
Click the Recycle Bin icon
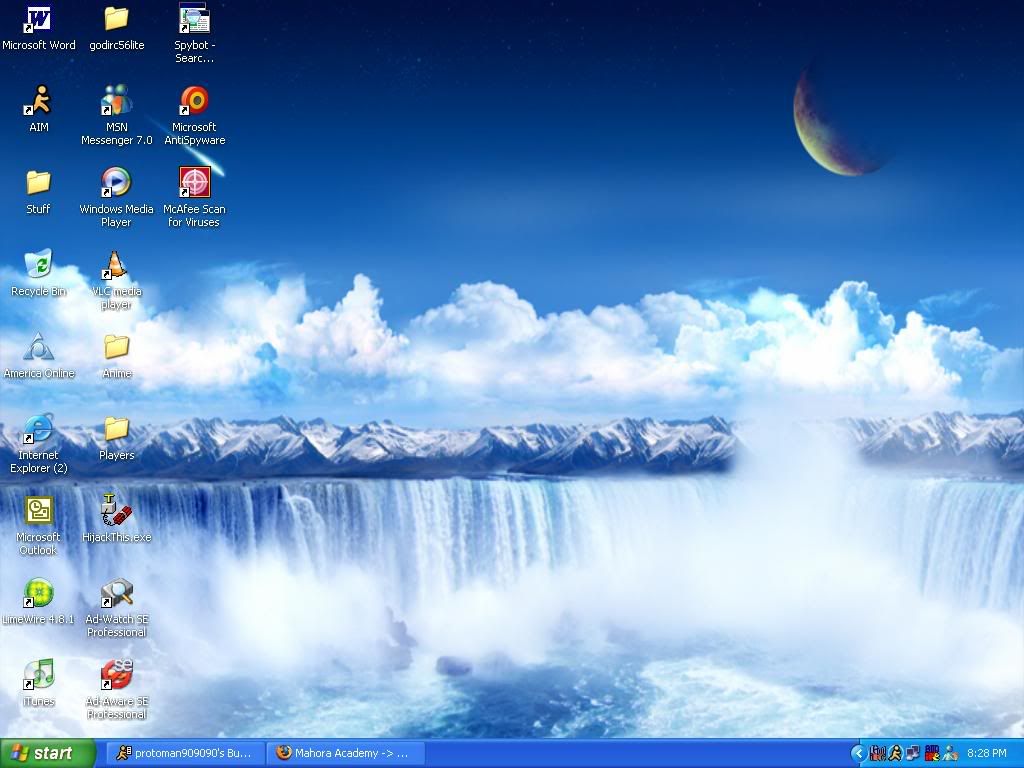(38, 265)
